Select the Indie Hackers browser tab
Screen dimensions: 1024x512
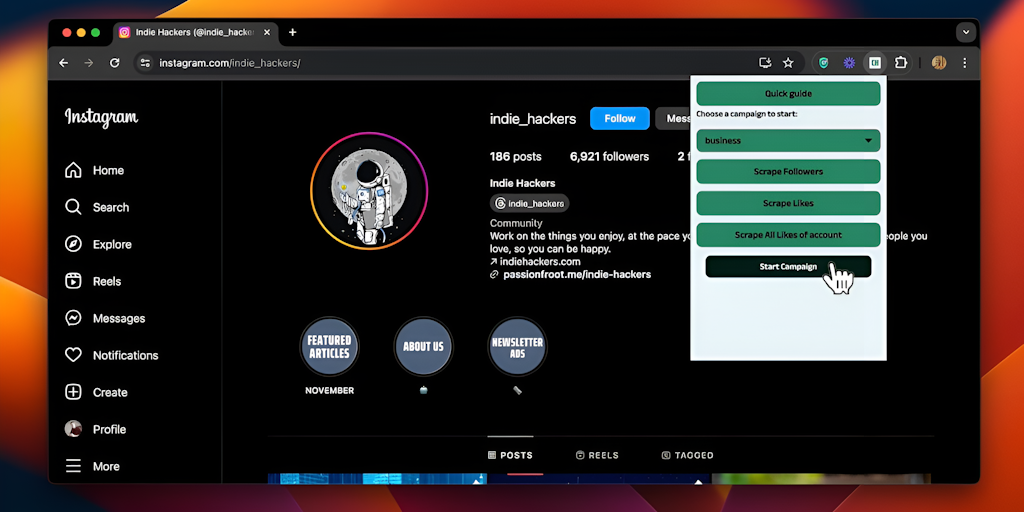[x=196, y=33]
